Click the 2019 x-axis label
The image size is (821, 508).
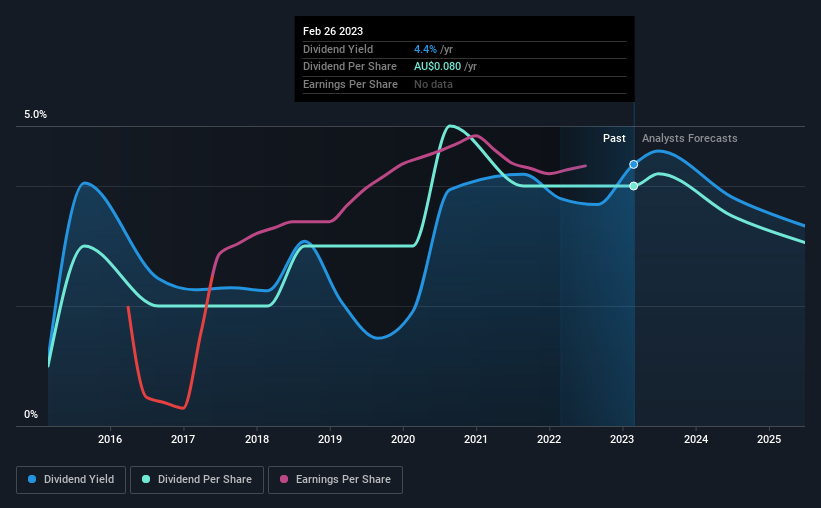click(x=330, y=439)
